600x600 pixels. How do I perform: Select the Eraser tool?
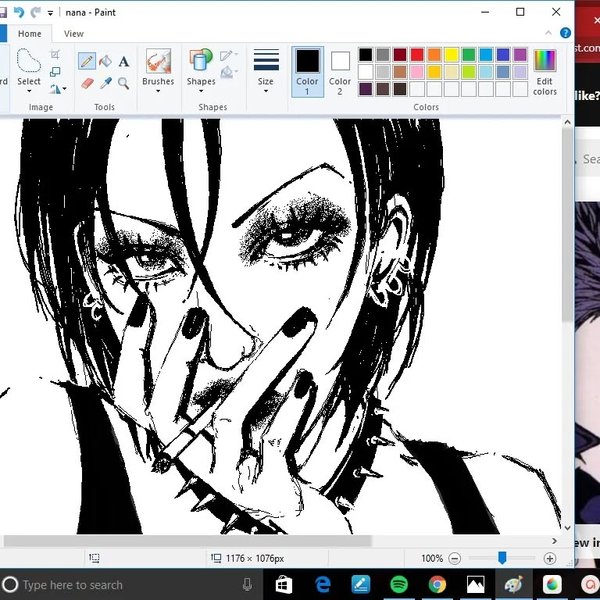pos(87,83)
